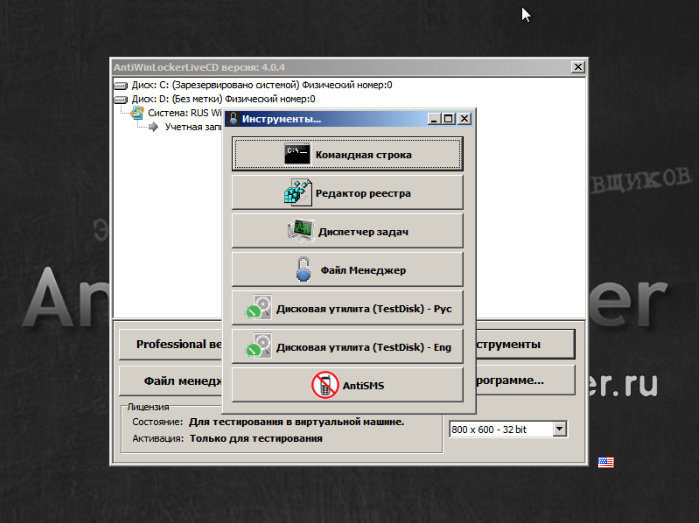
Task: Select the Диск: D: (Без метки) row
Action: (223, 99)
